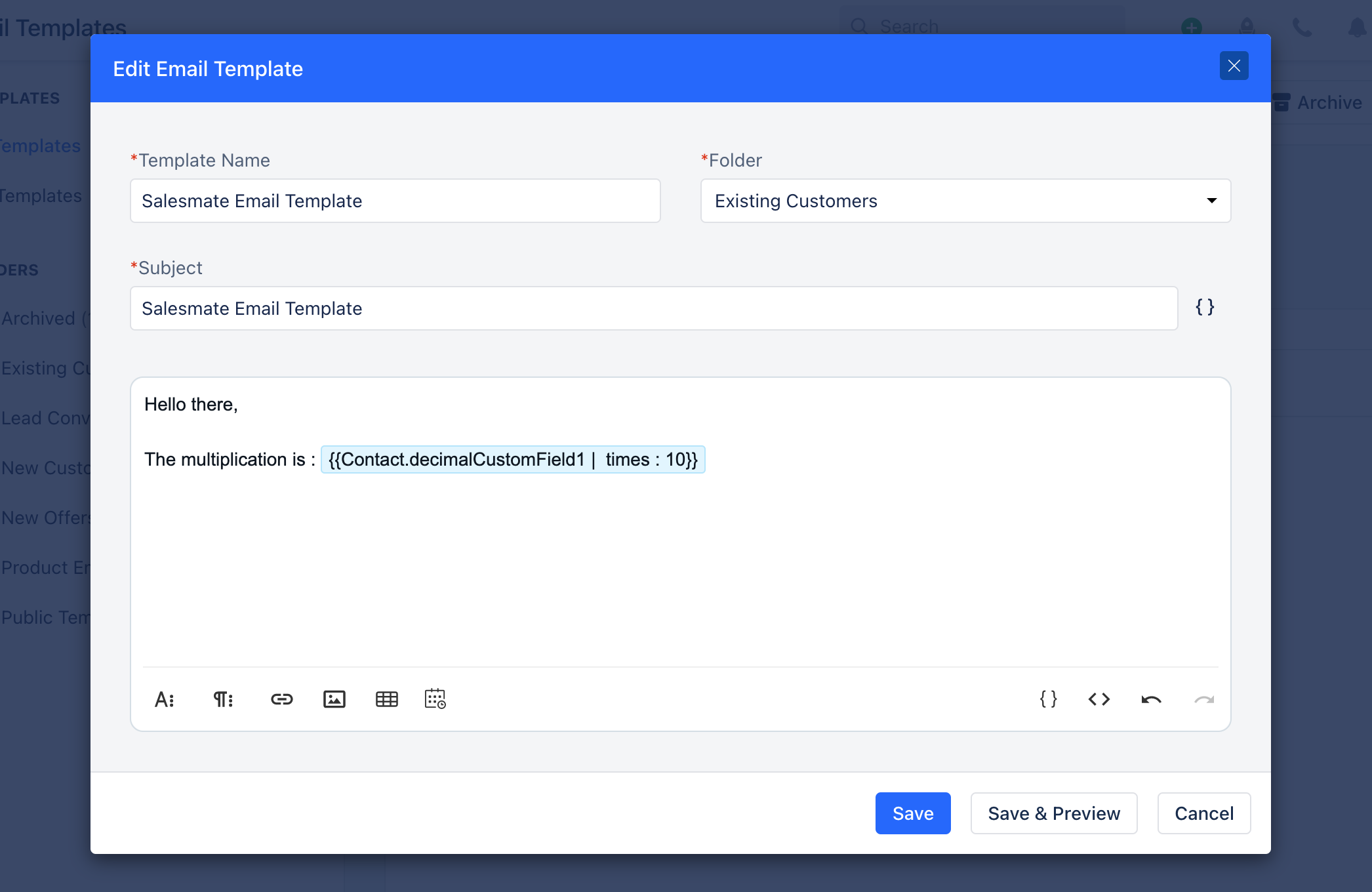Close the Edit Email Template dialog
This screenshot has width=1372, height=892.
(1234, 66)
